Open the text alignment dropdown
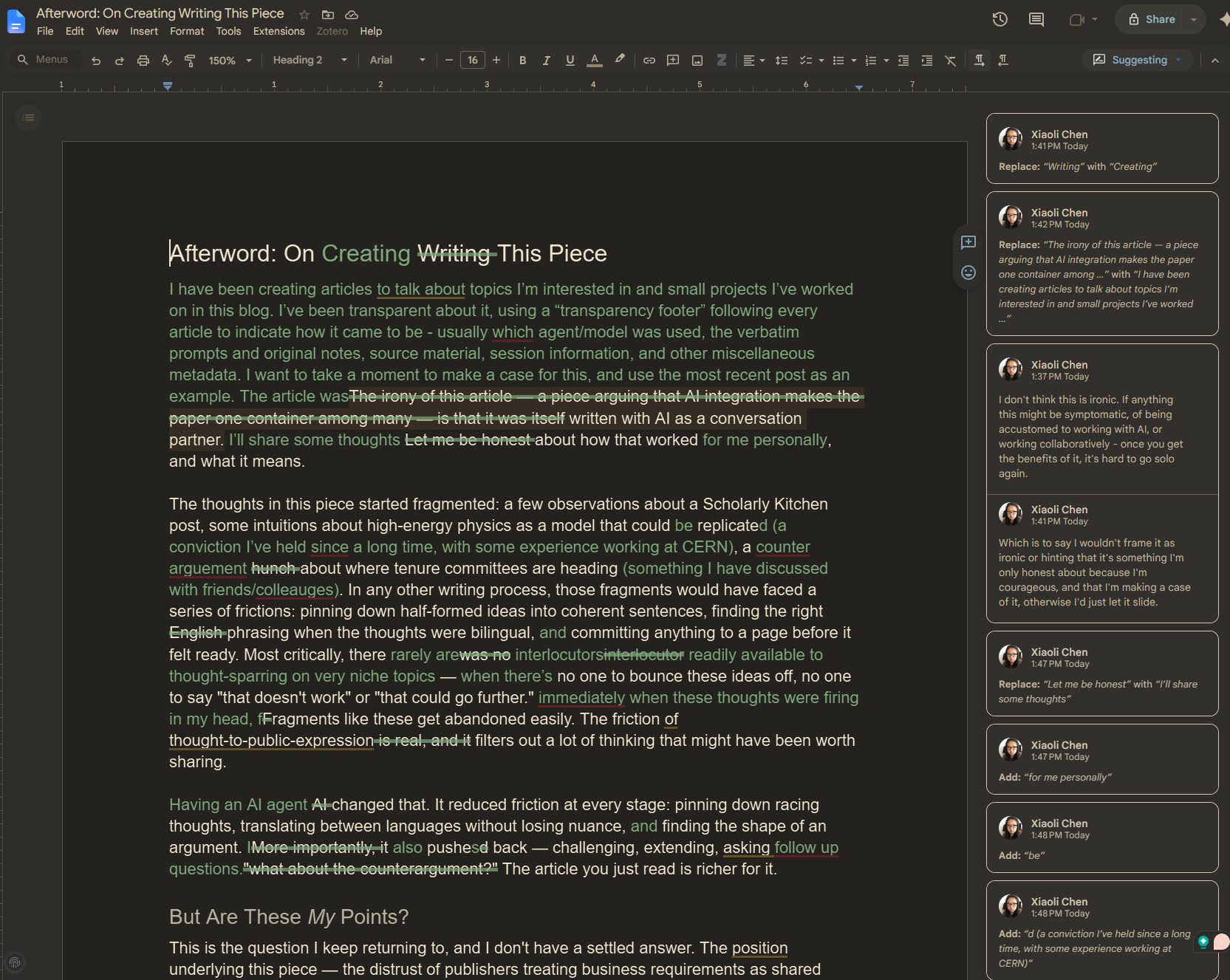Screen dimensions: 1230x980 tap(754, 61)
